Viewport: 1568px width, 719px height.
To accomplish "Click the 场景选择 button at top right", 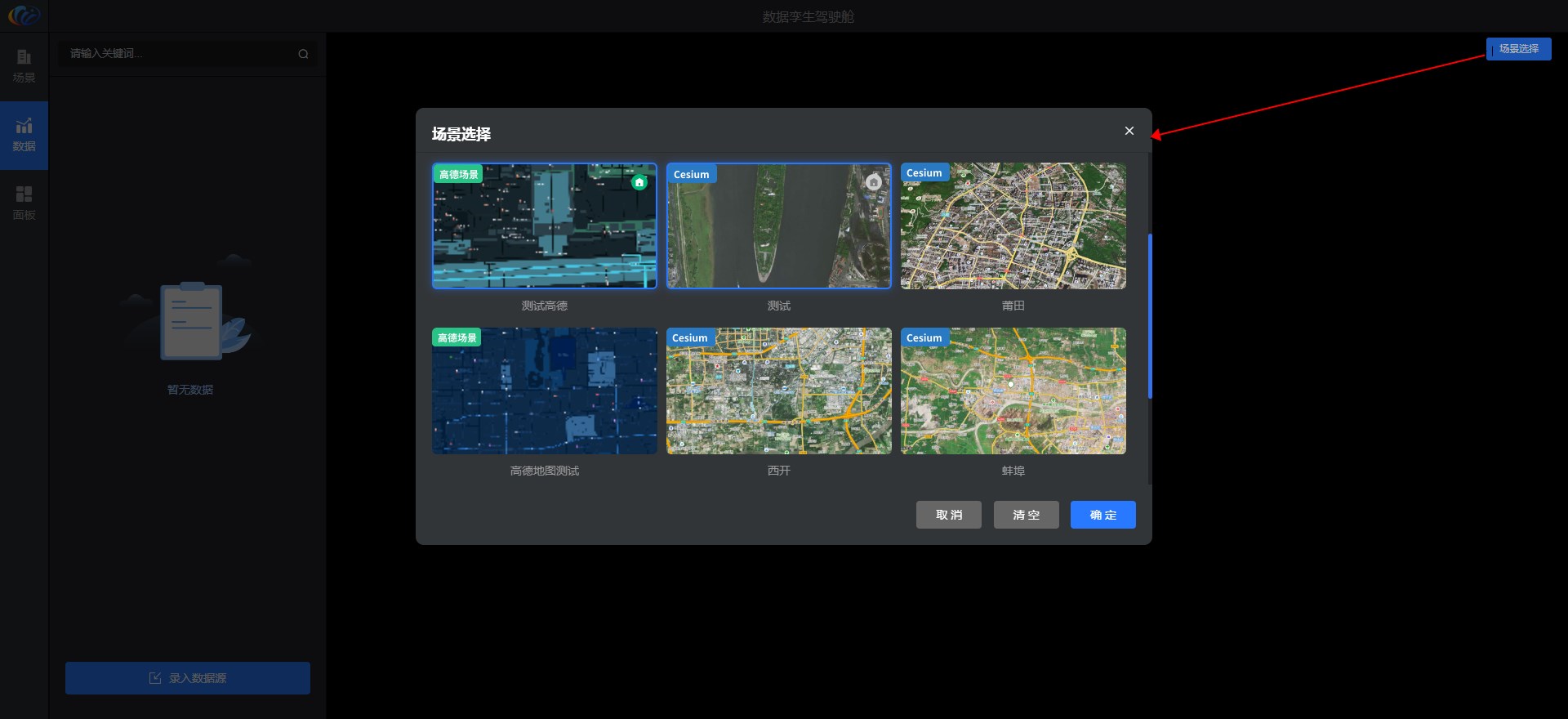I will pyautogui.click(x=1518, y=49).
